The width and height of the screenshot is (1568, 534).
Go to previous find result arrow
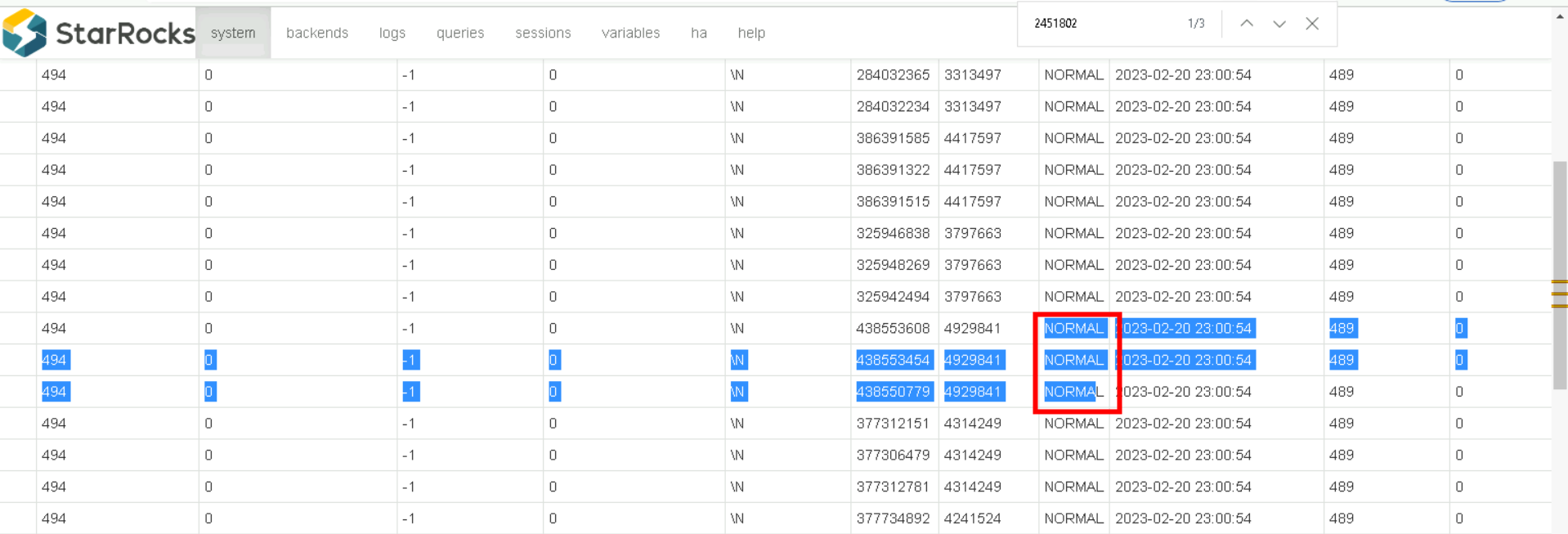(x=1246, y=24)
